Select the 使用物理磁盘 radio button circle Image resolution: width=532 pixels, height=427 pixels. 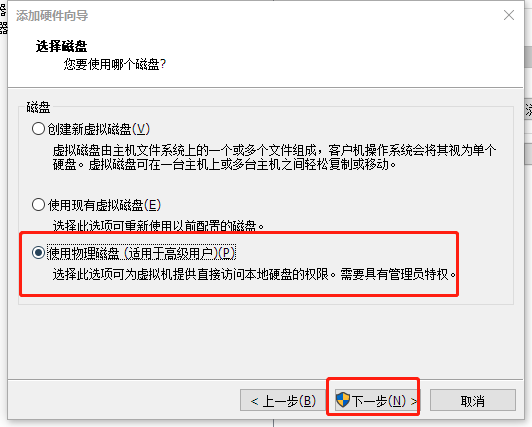(38, 253)
